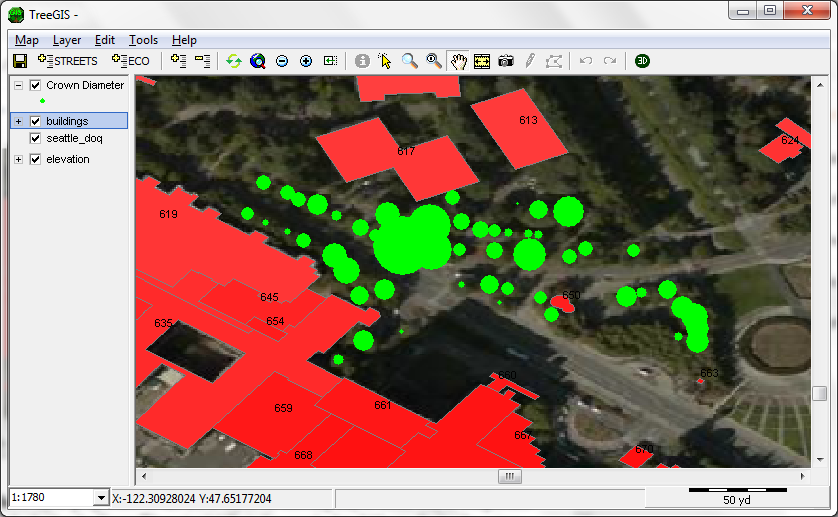This screenshot has height=517, width=838.
Task: Select the second magnifier zoom tool
Action: point(433,61)
